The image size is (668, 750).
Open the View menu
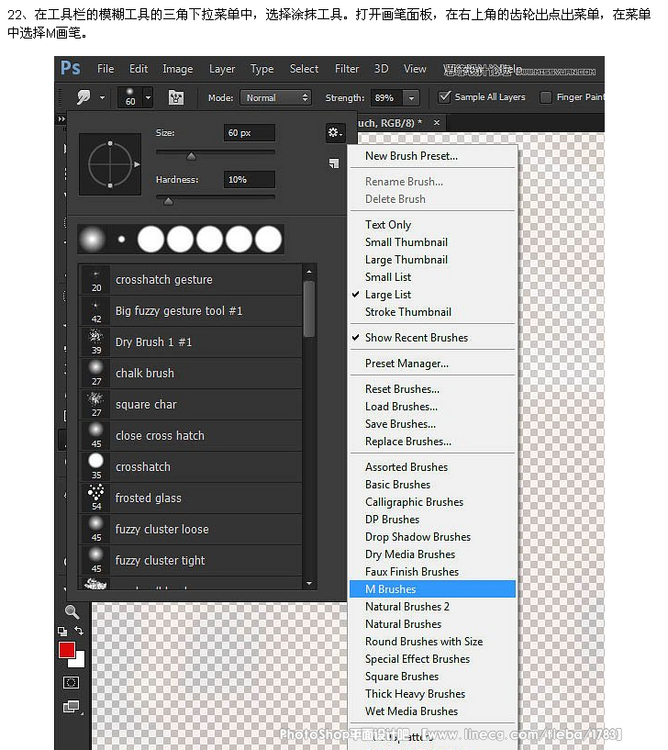point(415,69)
